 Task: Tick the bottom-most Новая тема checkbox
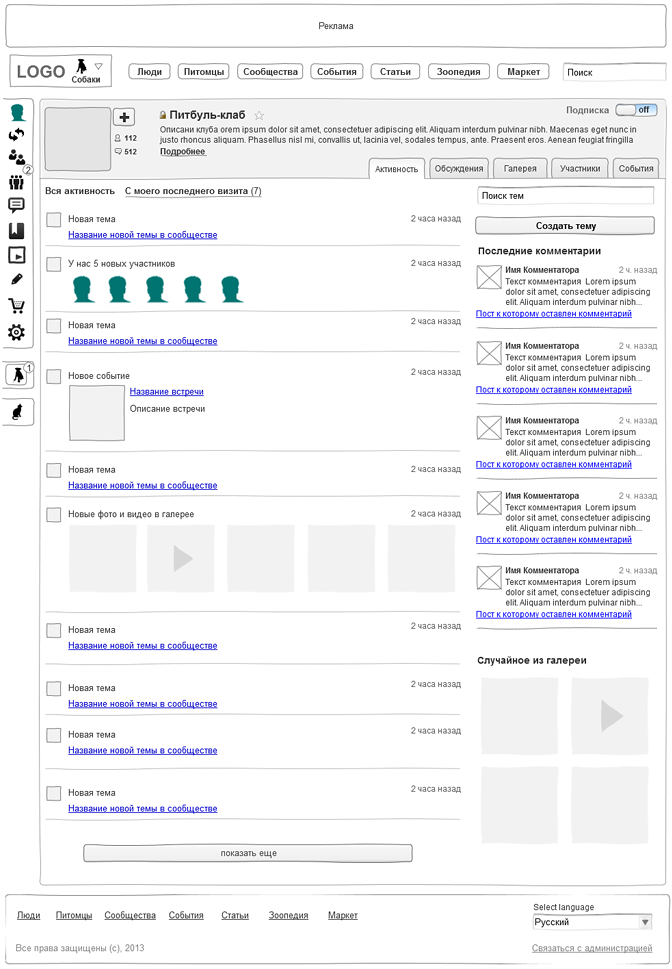coord(54,793)
